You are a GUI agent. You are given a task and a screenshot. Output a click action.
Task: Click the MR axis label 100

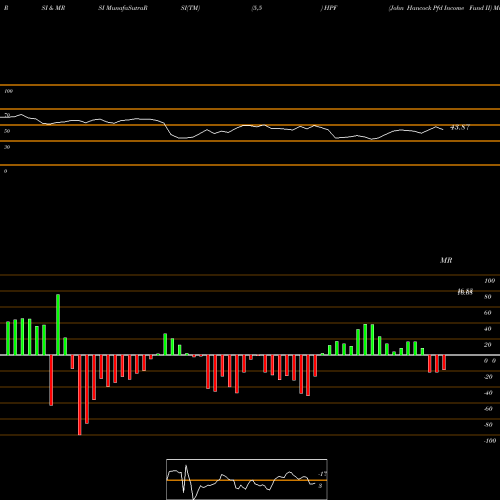pyautogui.click(x=489, y=281)
